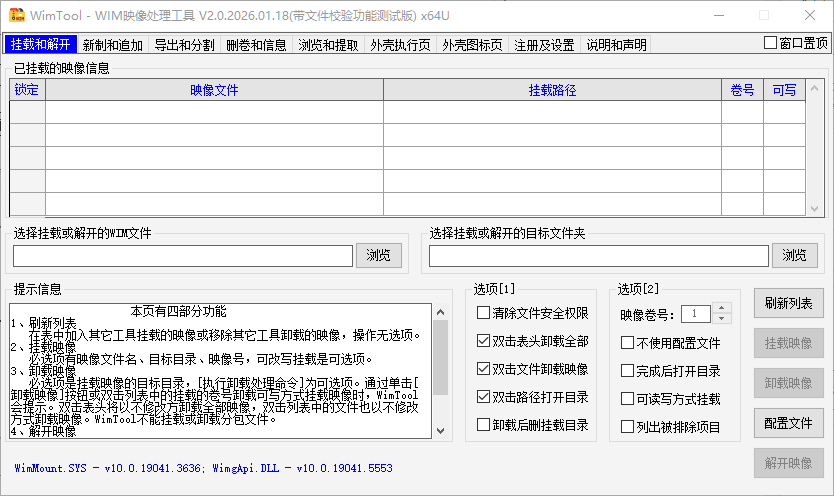The image size is (834, 496).
Task: Focus the 映像卷号 number field
Action: pyautogui.click(x=695, y=314)
